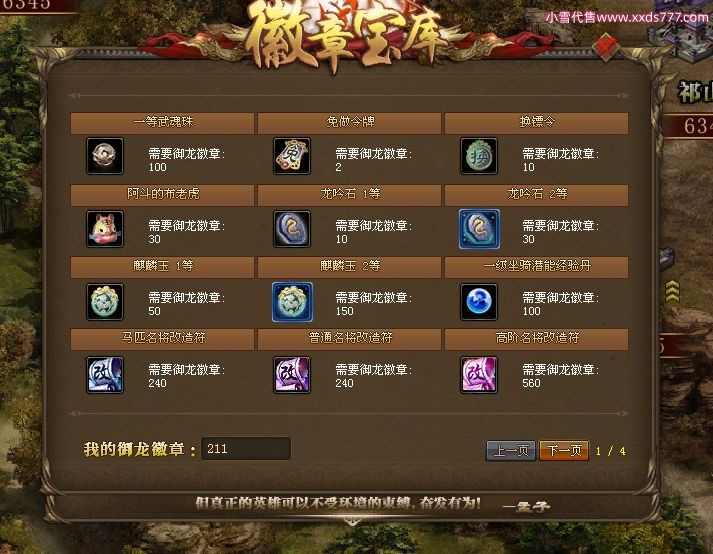Open the 高阶名将改造符 item header
The width and height of the screenshot is (713, 554).
tap(537, 338)
